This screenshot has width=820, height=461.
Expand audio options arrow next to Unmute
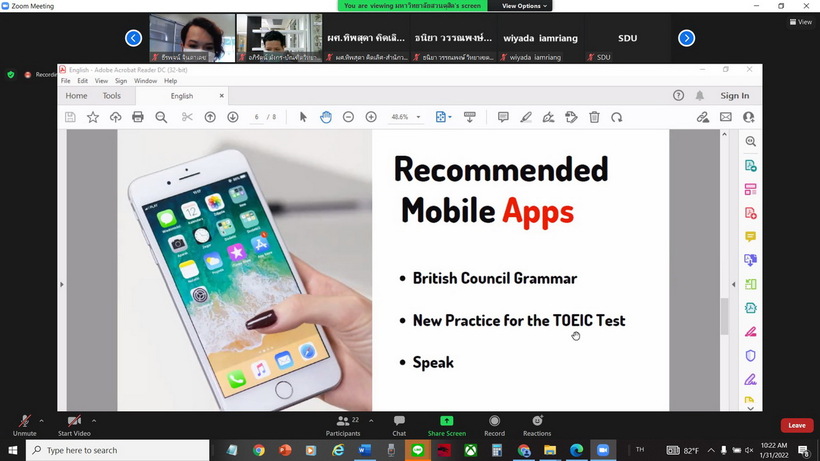point(41,420)
